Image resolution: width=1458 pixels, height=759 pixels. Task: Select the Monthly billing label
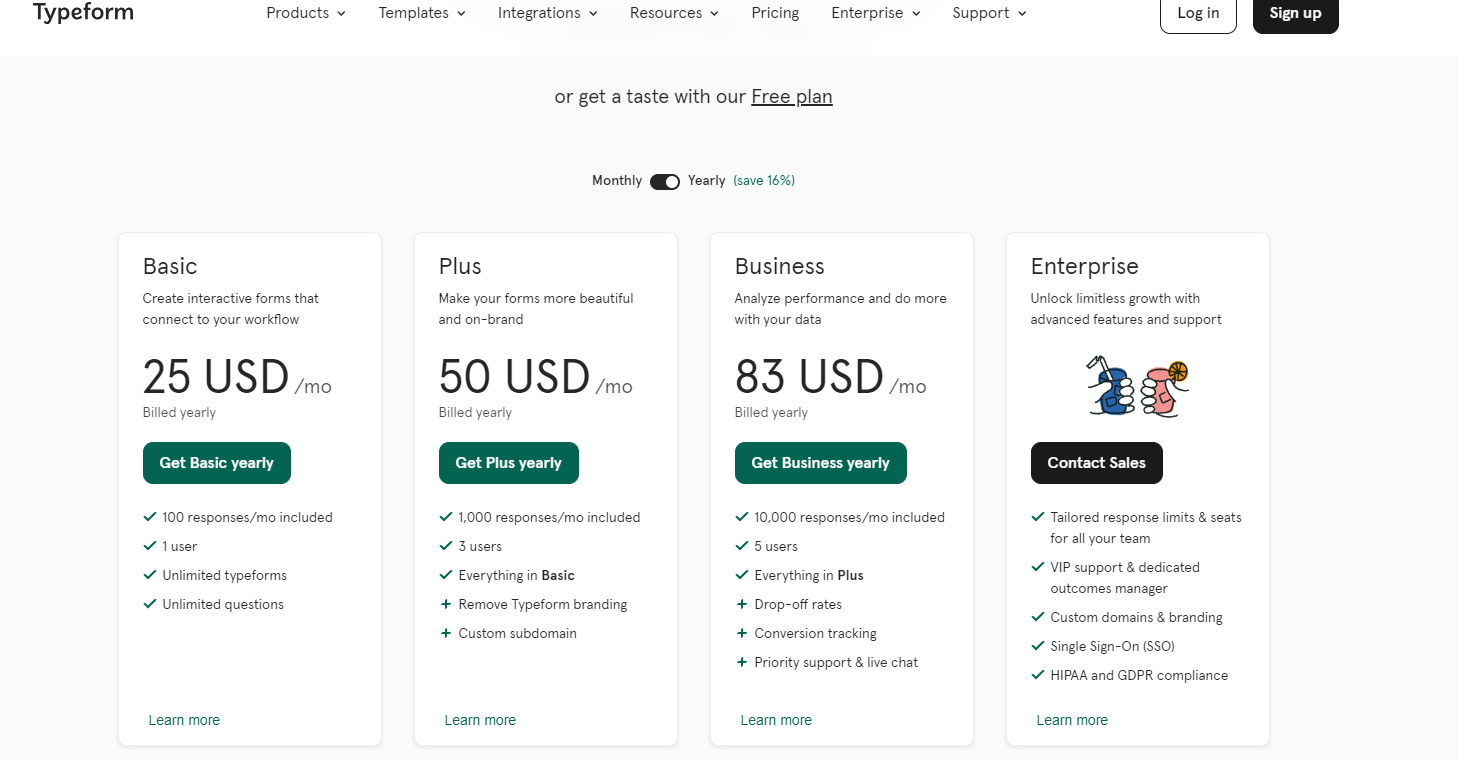[x=617, y=181]
